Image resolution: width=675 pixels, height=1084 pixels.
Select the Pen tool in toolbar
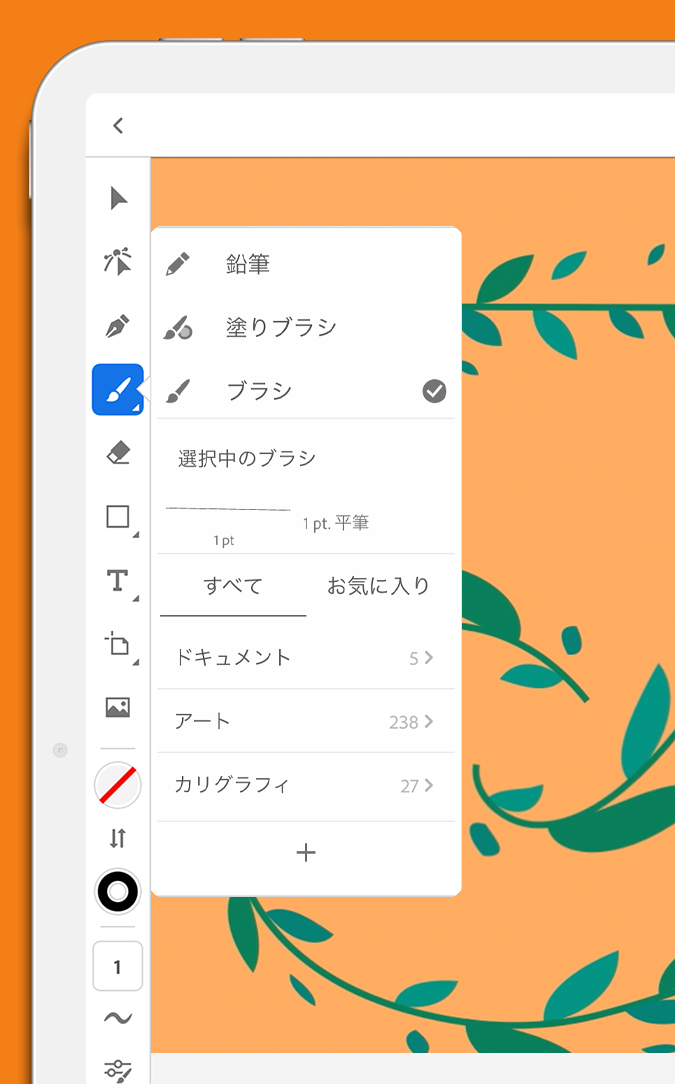(x=118, y=325)
